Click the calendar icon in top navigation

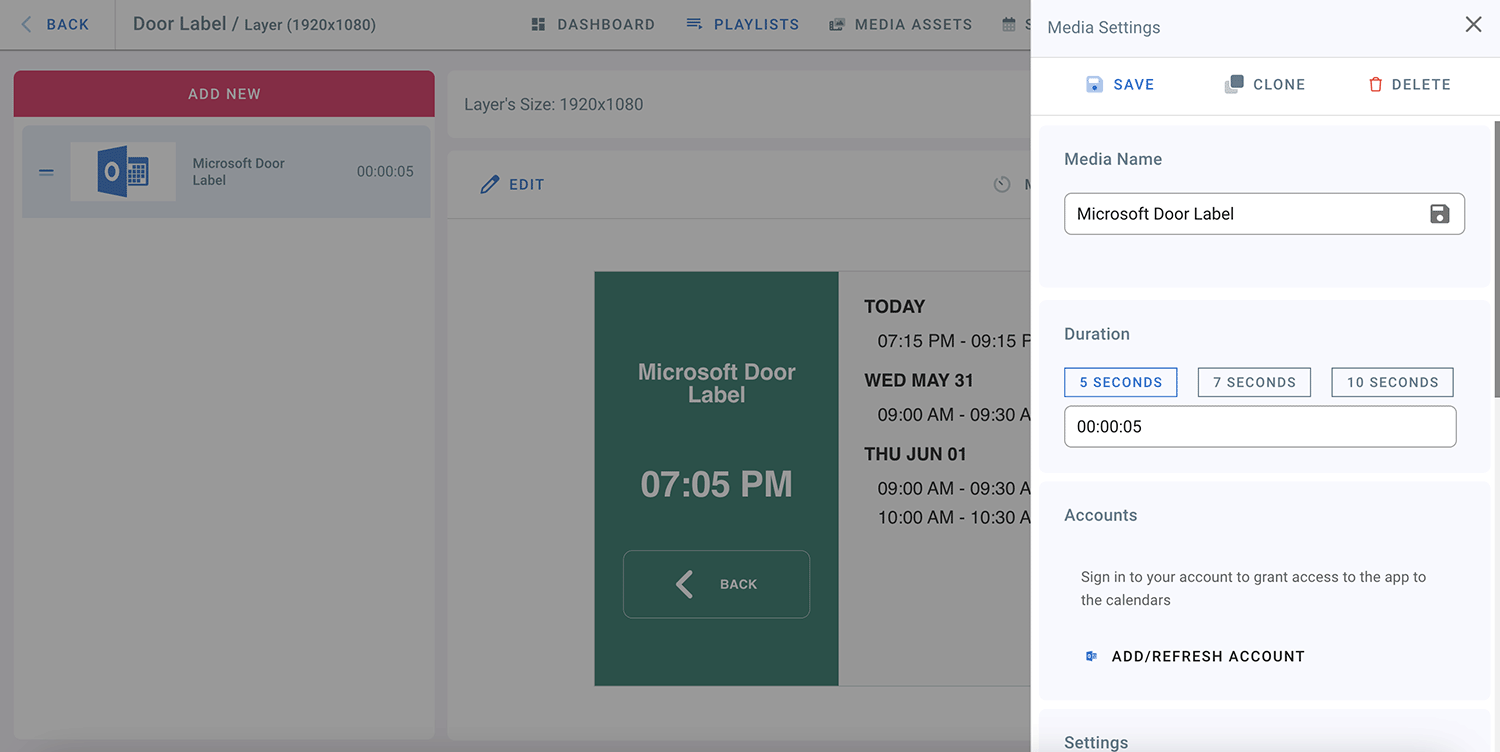[x=1009, y=25]
